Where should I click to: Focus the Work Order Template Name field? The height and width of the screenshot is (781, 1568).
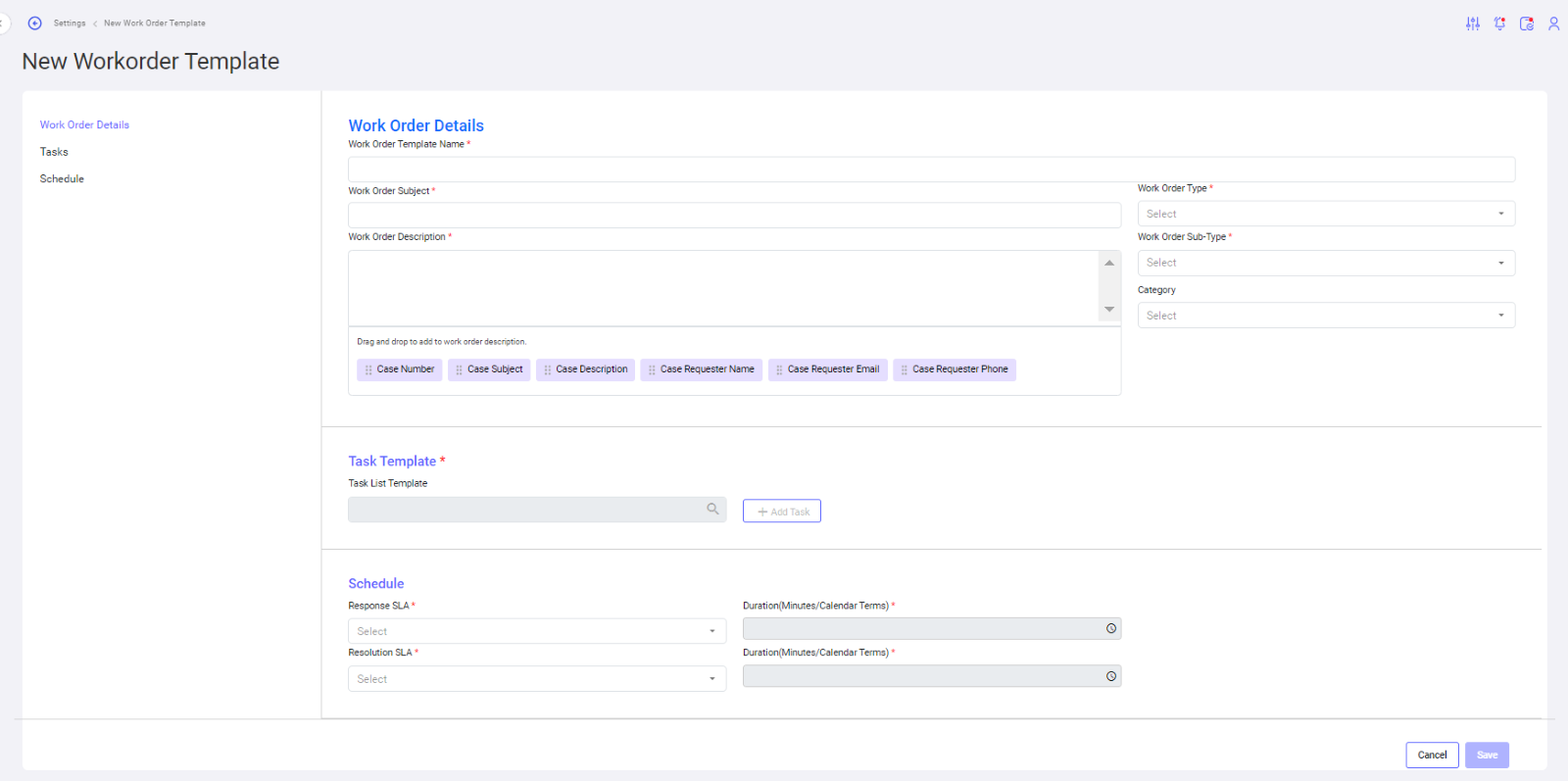[931, 170]
